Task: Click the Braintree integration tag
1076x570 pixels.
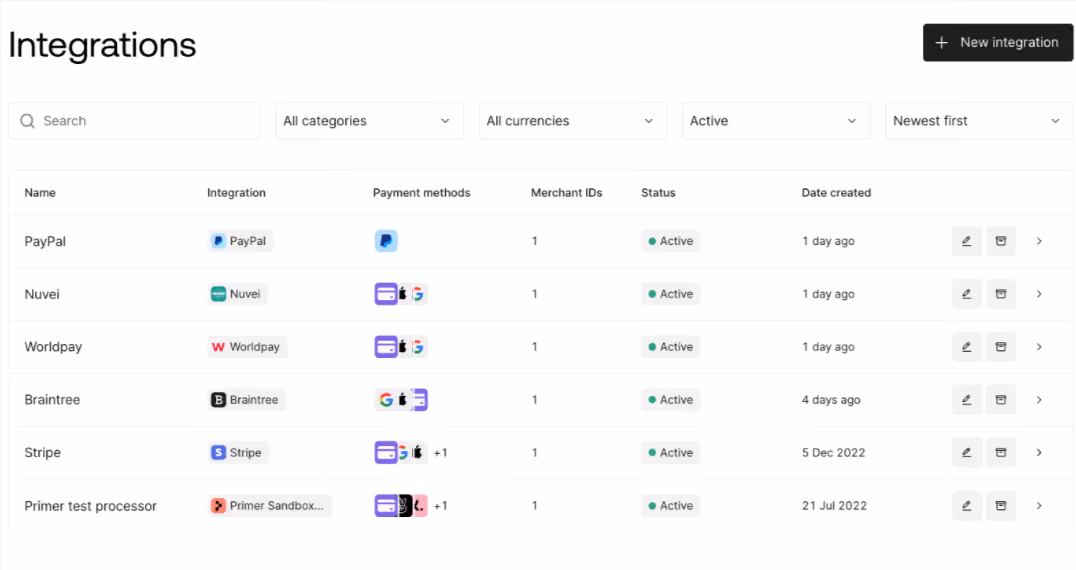Action: click(246, 399)
